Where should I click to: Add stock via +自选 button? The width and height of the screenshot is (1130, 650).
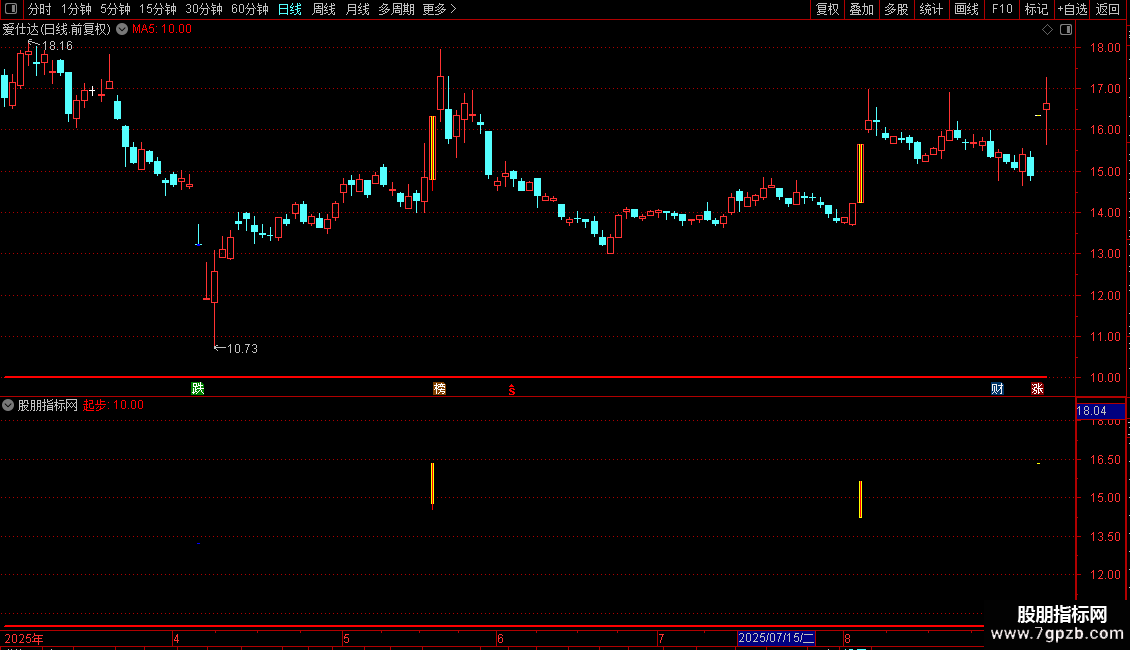[x=1072, y=9]
